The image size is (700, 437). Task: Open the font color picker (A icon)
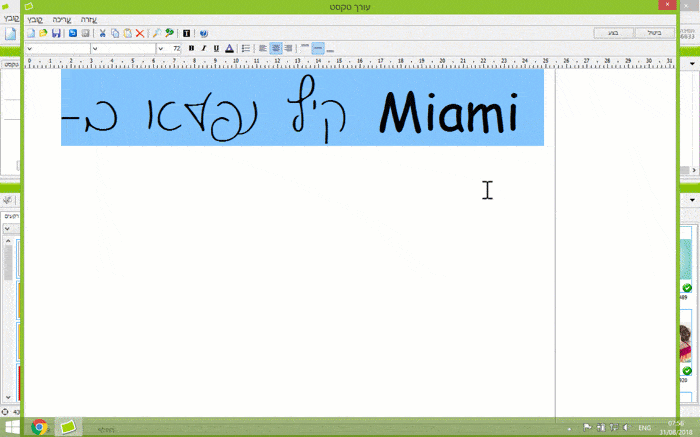coord(229,48)
